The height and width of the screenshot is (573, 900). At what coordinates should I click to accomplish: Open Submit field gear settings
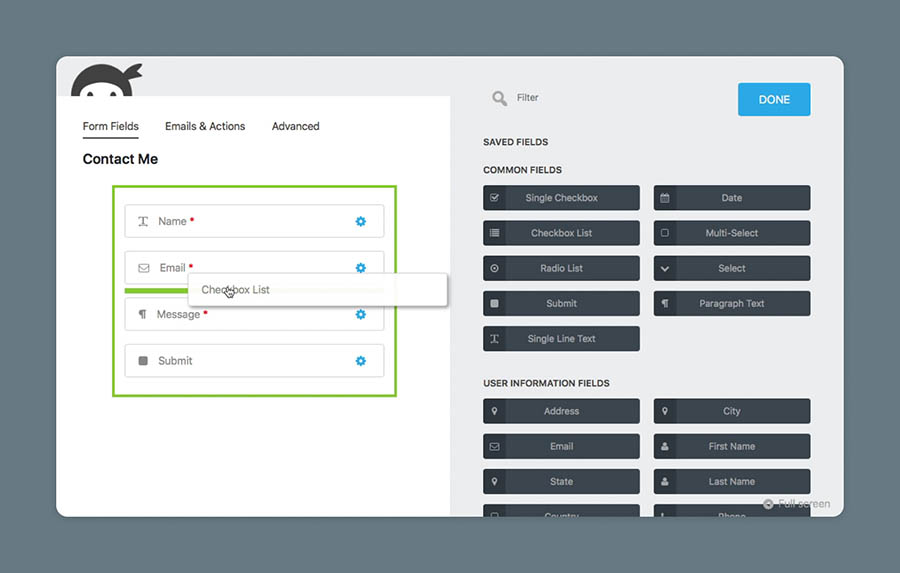tap(361, 361)
